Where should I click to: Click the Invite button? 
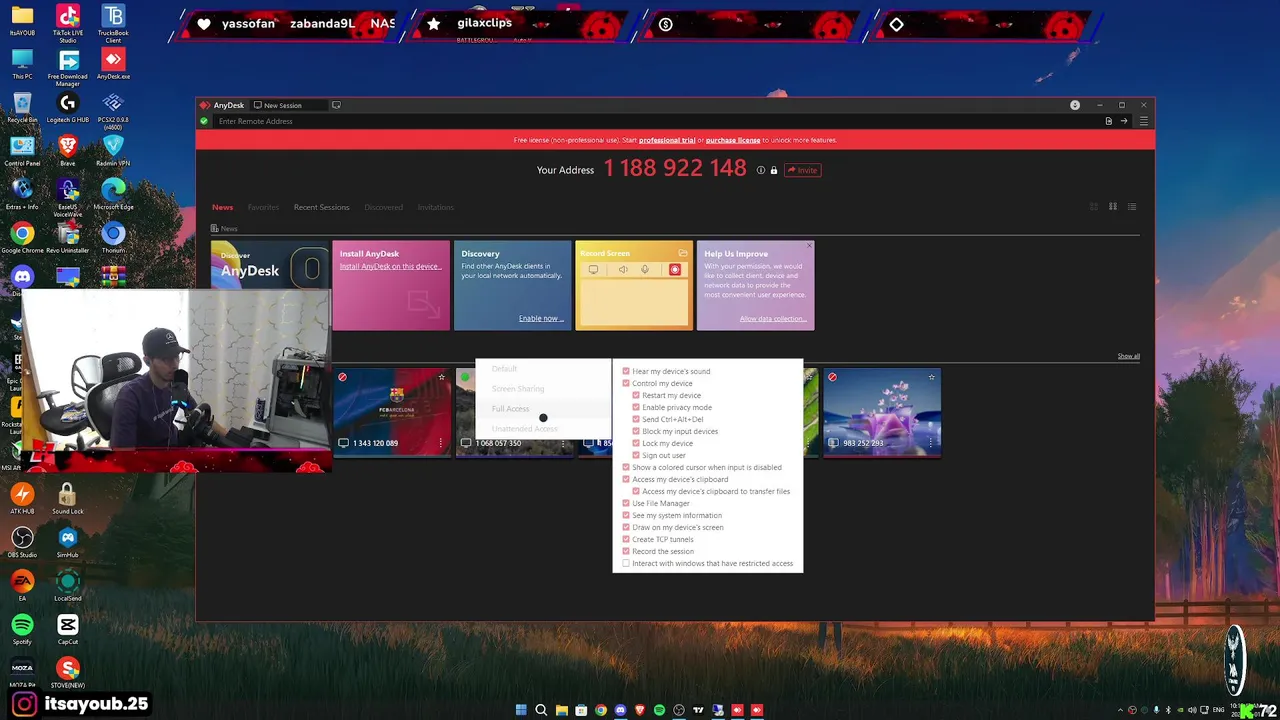tap(802, 170)
